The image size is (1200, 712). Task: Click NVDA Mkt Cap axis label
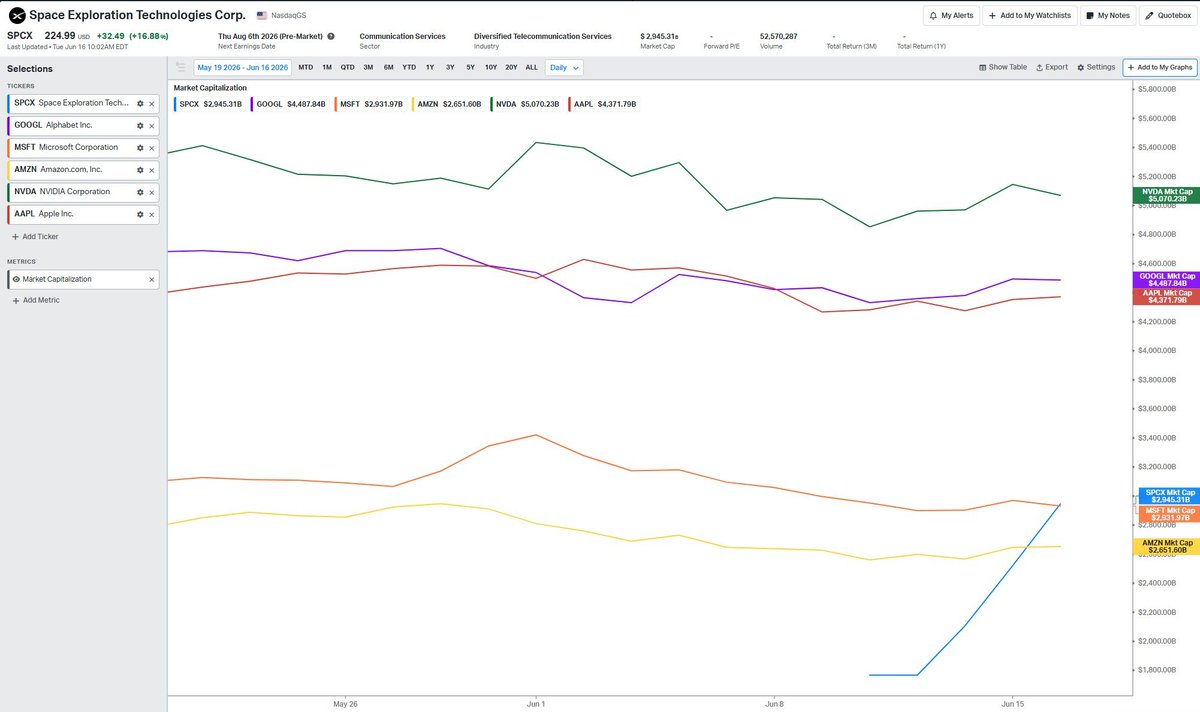(1168, 195)
